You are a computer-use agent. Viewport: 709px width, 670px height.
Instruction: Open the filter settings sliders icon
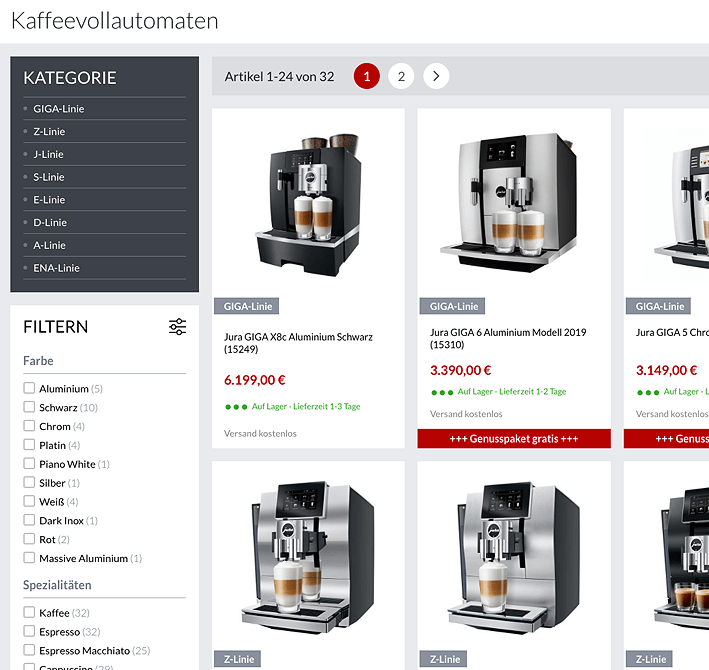coord(177,326)
